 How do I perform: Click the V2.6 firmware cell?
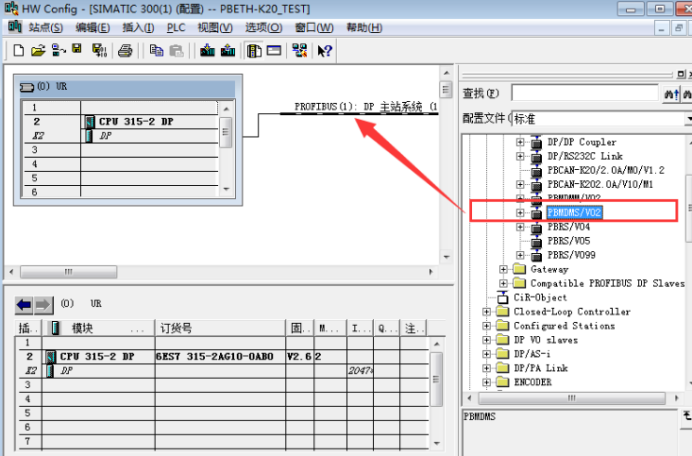pos(299,356)
